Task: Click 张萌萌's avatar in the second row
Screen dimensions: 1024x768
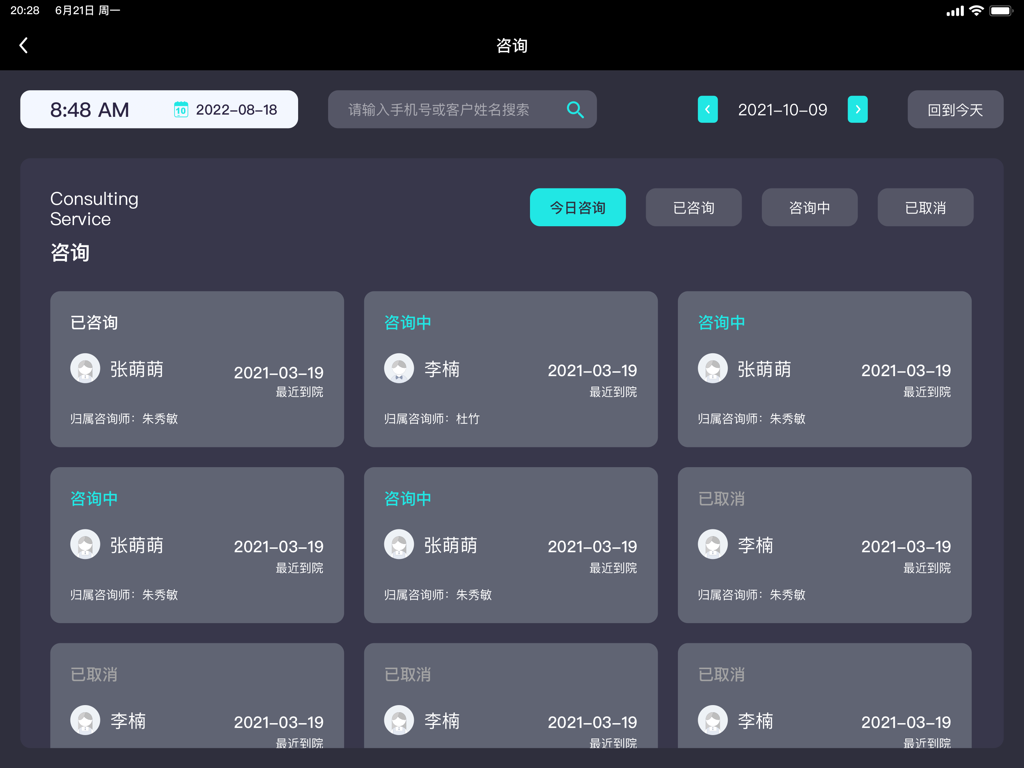Action: [85, 544]
